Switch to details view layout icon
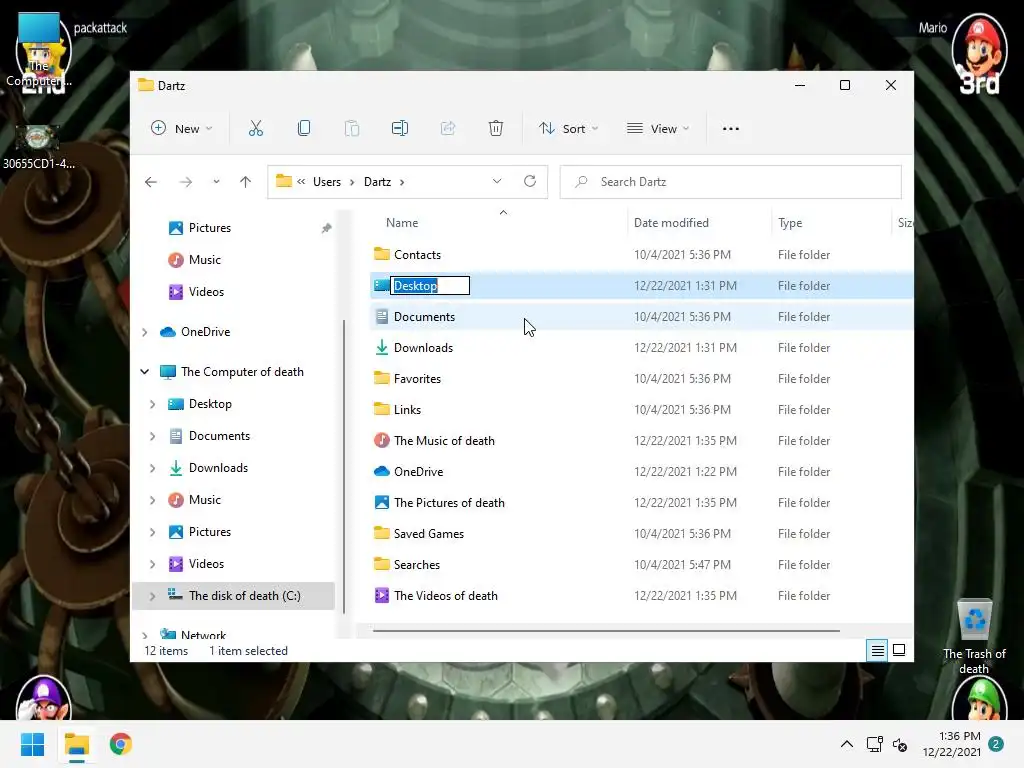Image resolution: width=1024 pixels, height=768 pixels. pyautogui.click(x=877, y=650)
